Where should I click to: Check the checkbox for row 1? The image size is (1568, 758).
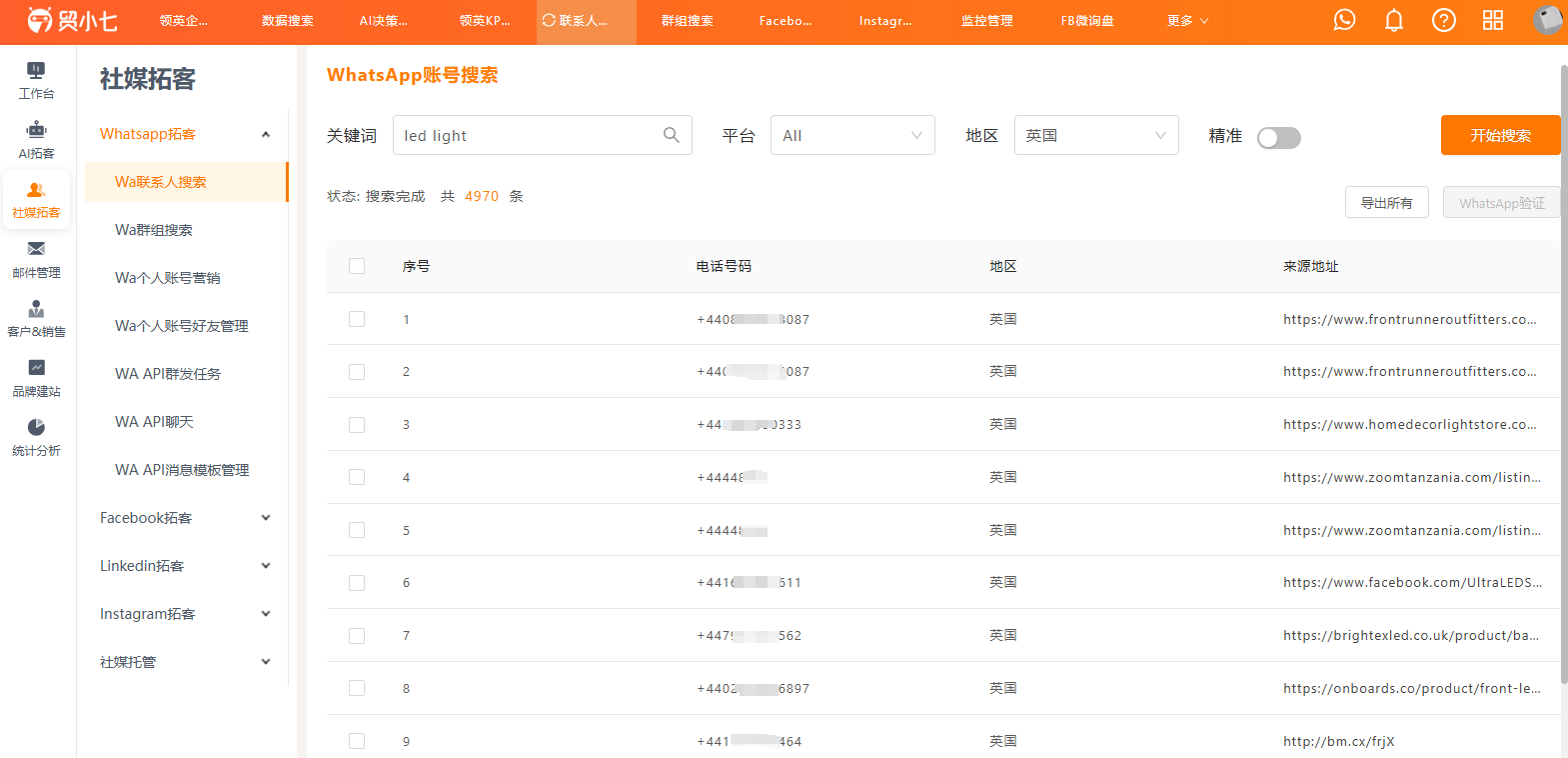357,319
